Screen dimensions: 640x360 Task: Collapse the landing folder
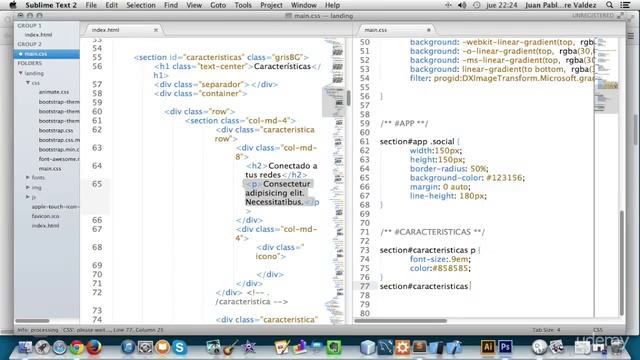(x=21, y=73)
